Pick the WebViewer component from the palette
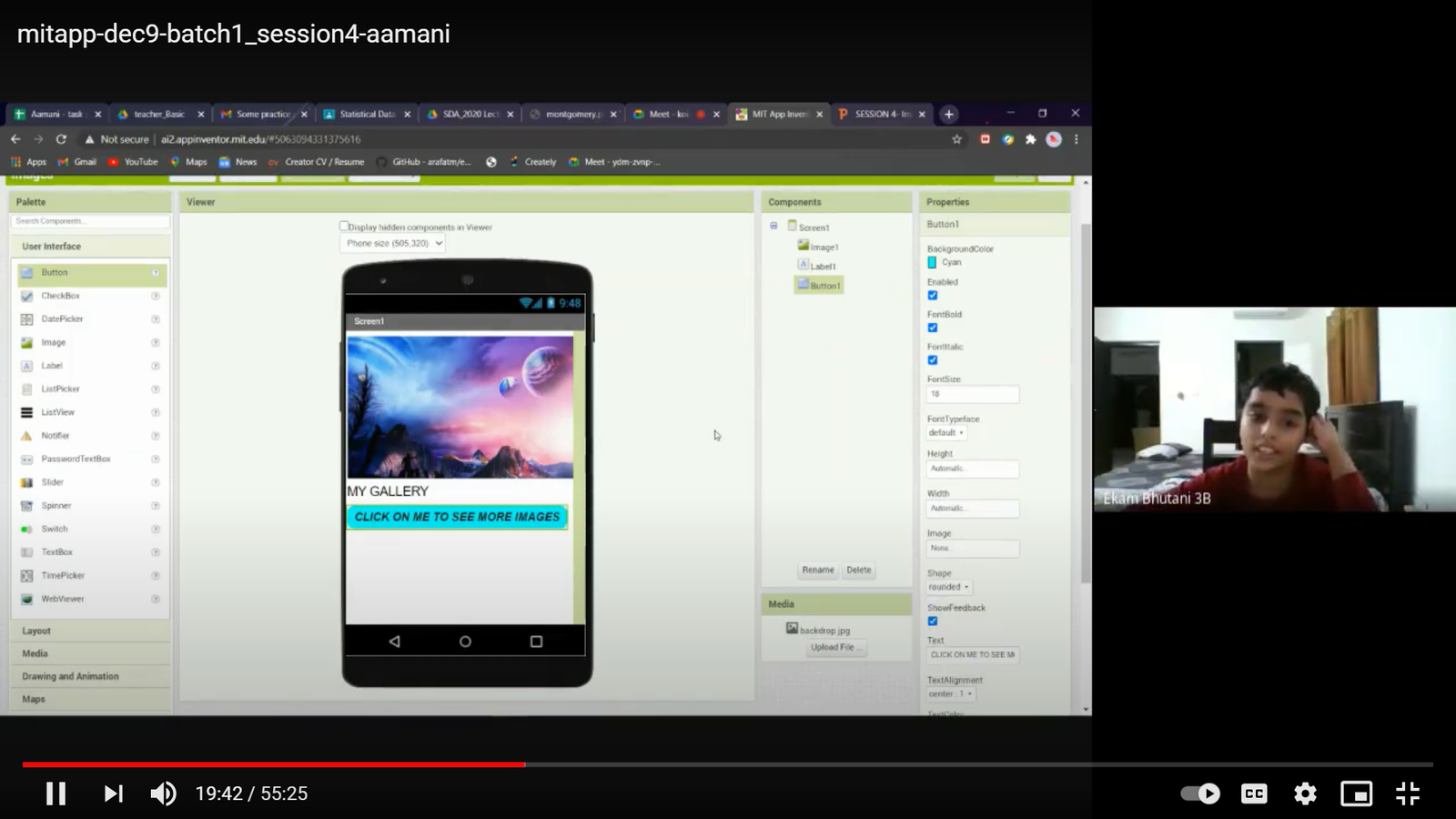1456x819 pixels. pos(60,598)
